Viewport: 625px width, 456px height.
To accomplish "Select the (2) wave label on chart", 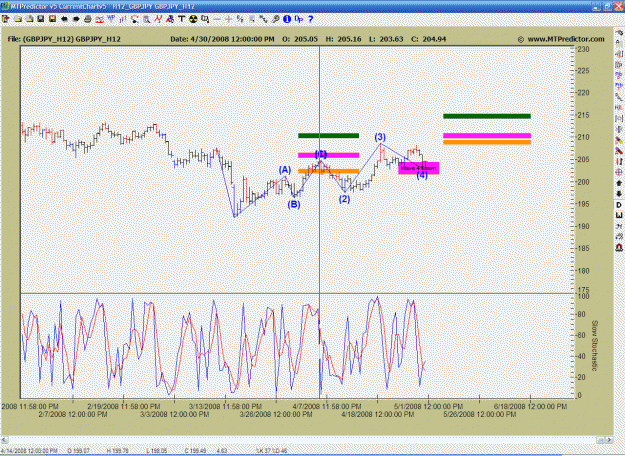I will coord(344,199).
